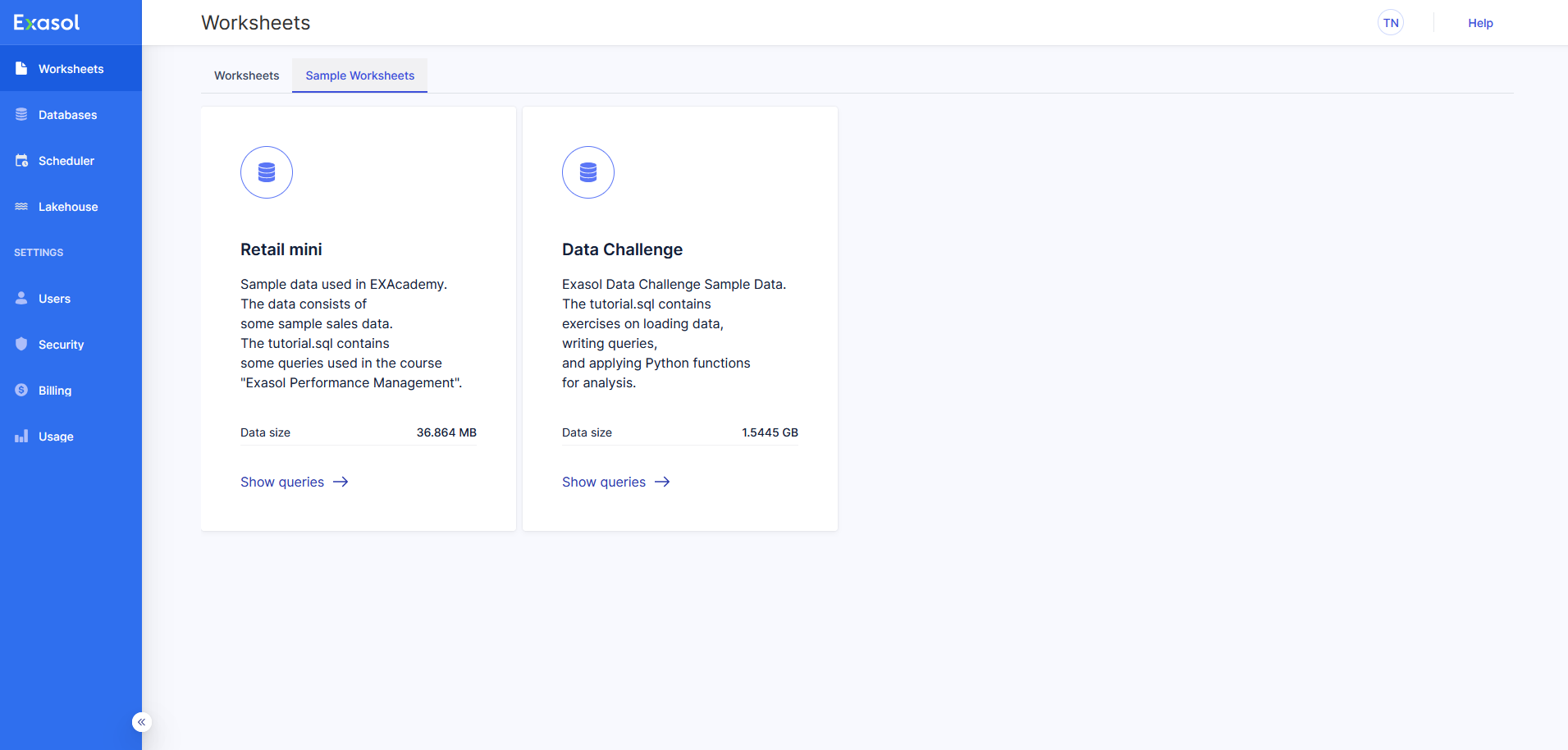Viewport: 1568px width, 750px height.
Task: Open the TN user avatar menu
Action: (1390, 23)
